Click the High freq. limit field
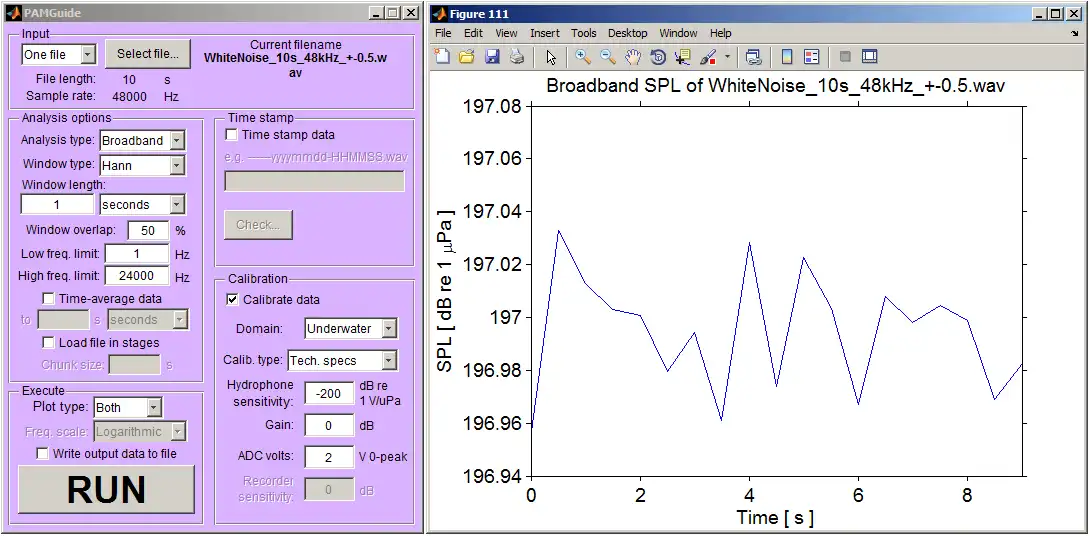Viewport: 1090px width, 536px height. tap(137, 276)
